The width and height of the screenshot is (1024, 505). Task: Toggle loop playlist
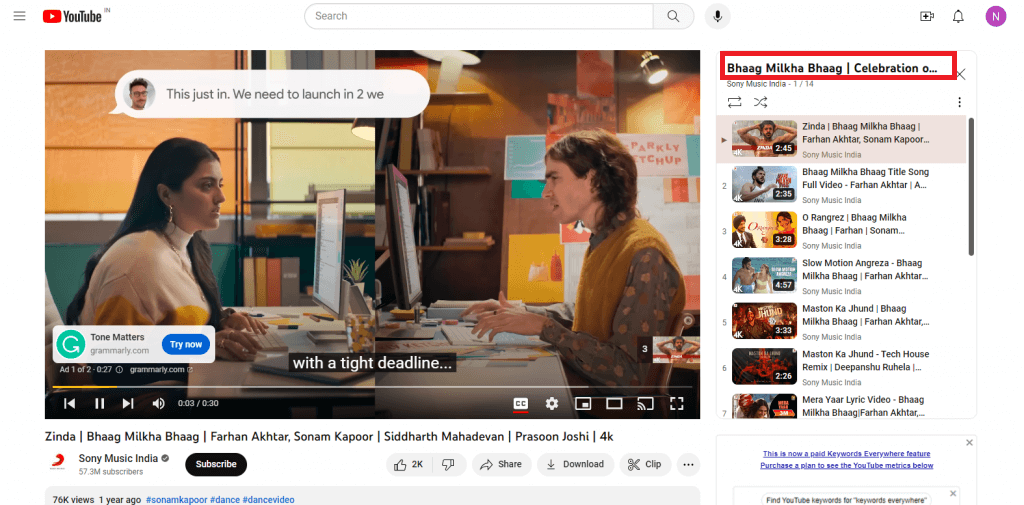click(734, 102)
